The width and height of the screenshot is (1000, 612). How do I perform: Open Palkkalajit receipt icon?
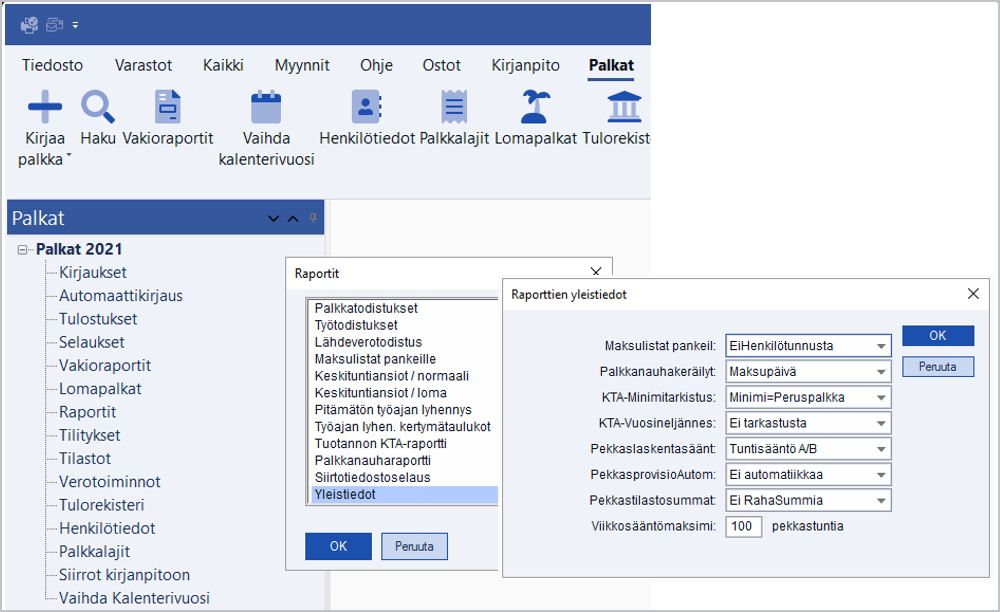(454, 106)
